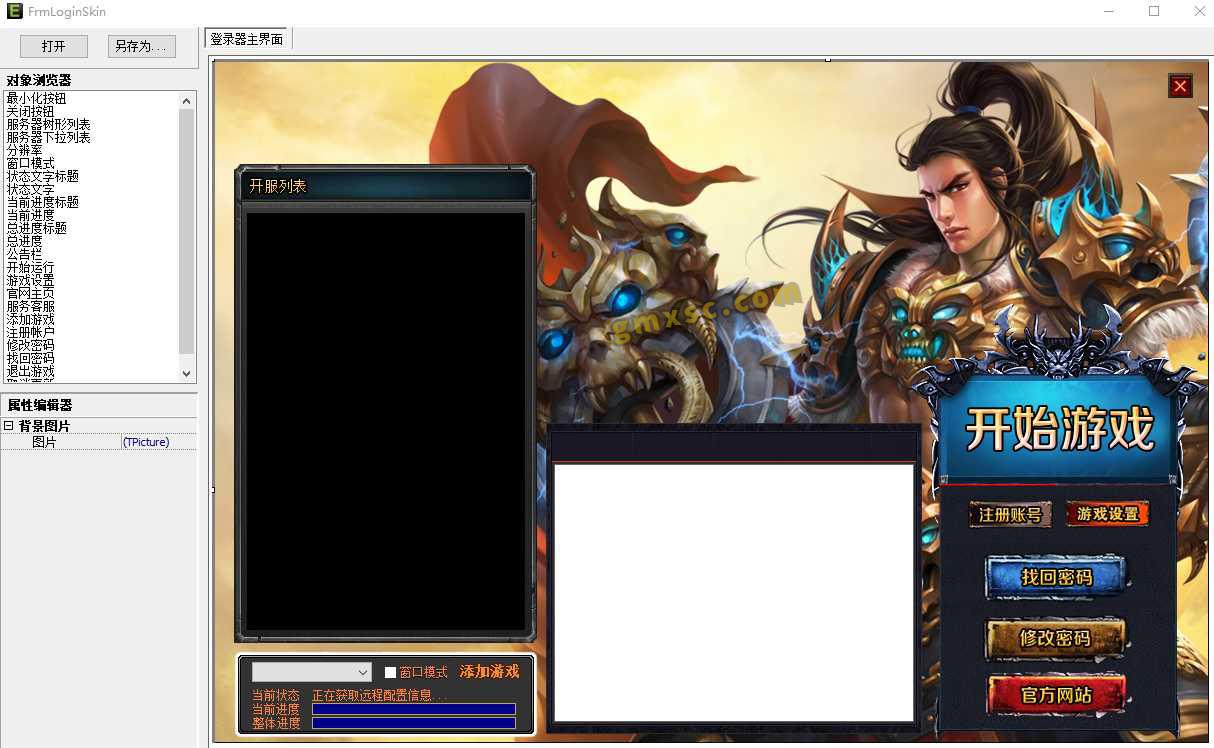1214x748 pixels.
Task: Close the skin preview with red X
Action: [1180, 86]
